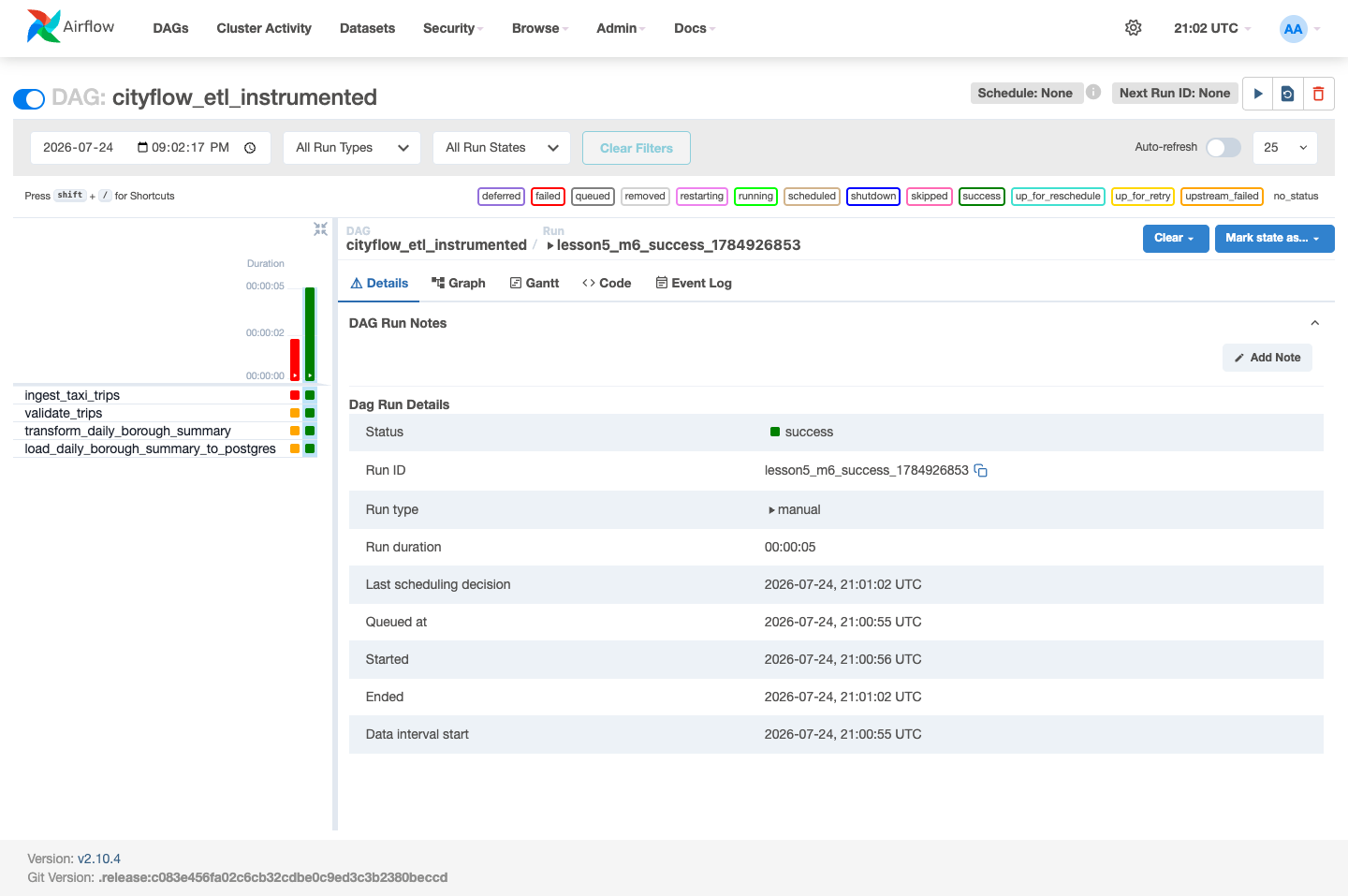The height and width of the screenshot is (896, 1348).
Task: Click orange validate_trips task square
Action: pos(295,413)
